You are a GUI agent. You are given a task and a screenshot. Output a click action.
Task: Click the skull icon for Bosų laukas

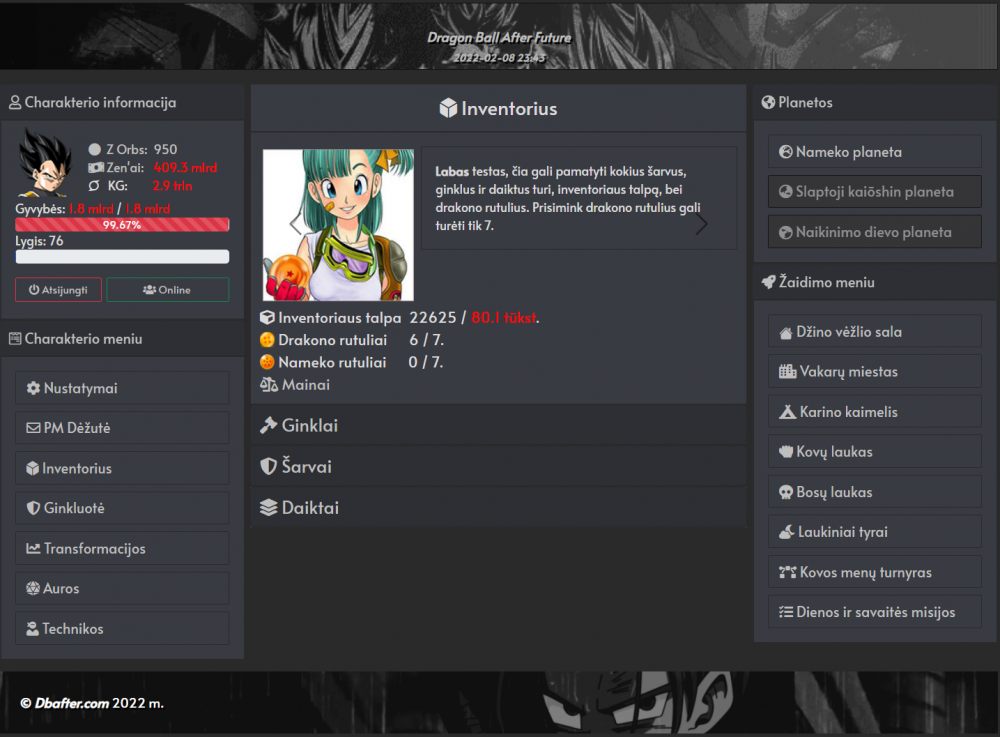[786, 493]
